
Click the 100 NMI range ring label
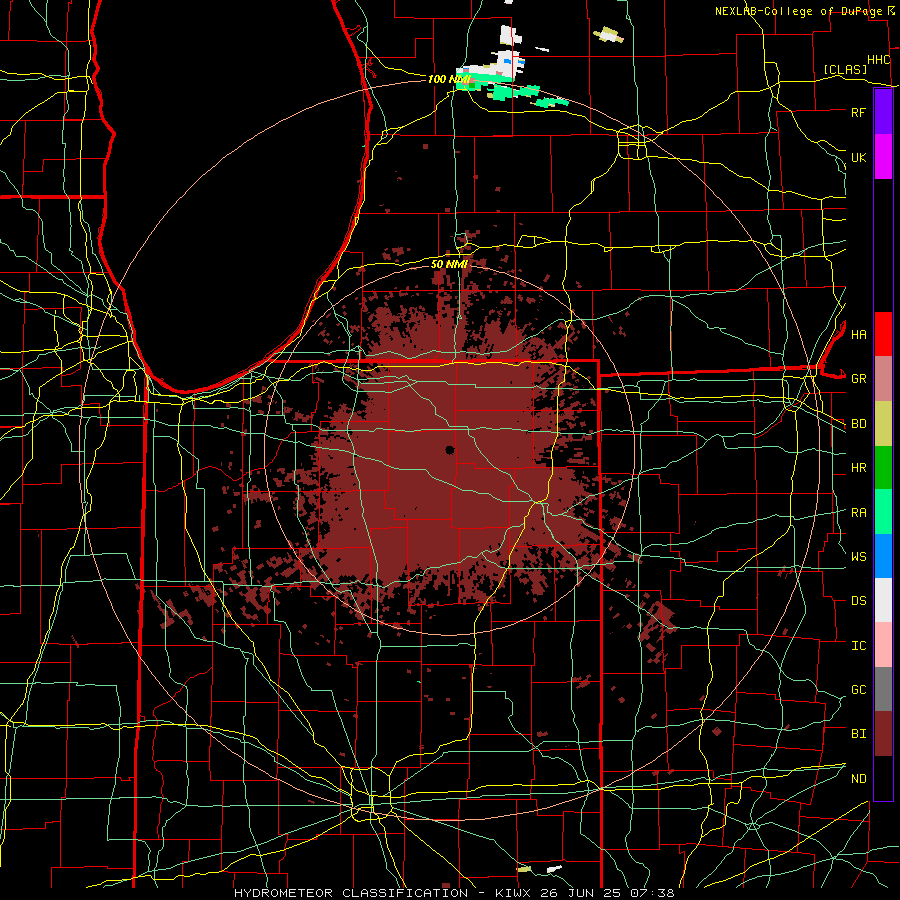449,79
